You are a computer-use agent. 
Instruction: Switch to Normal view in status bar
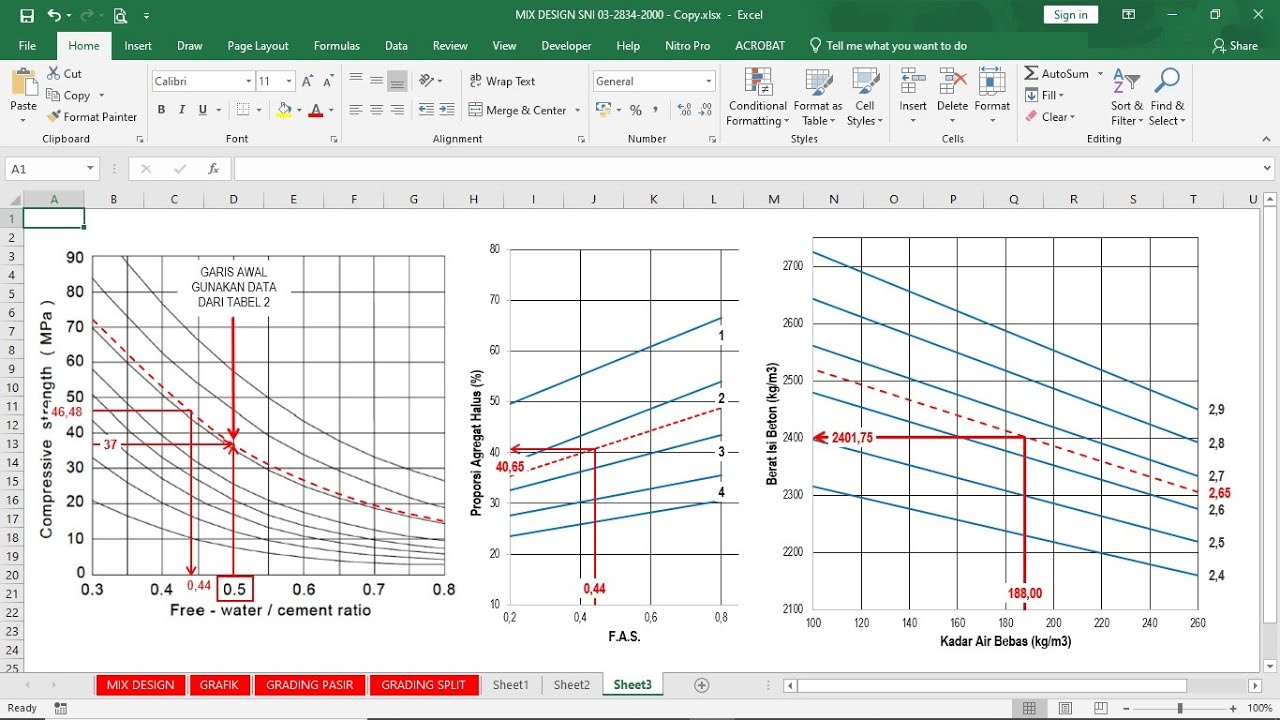coord(1029,708)
